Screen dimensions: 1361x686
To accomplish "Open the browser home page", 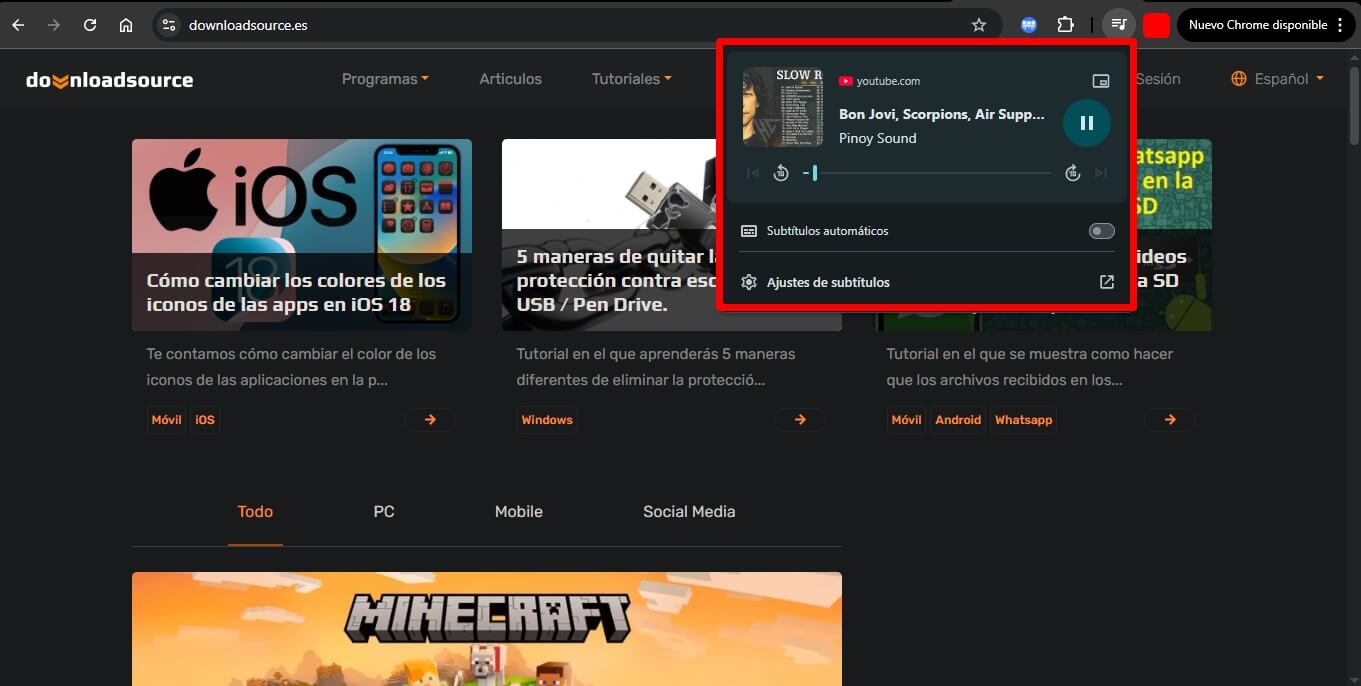I will 126,25.
